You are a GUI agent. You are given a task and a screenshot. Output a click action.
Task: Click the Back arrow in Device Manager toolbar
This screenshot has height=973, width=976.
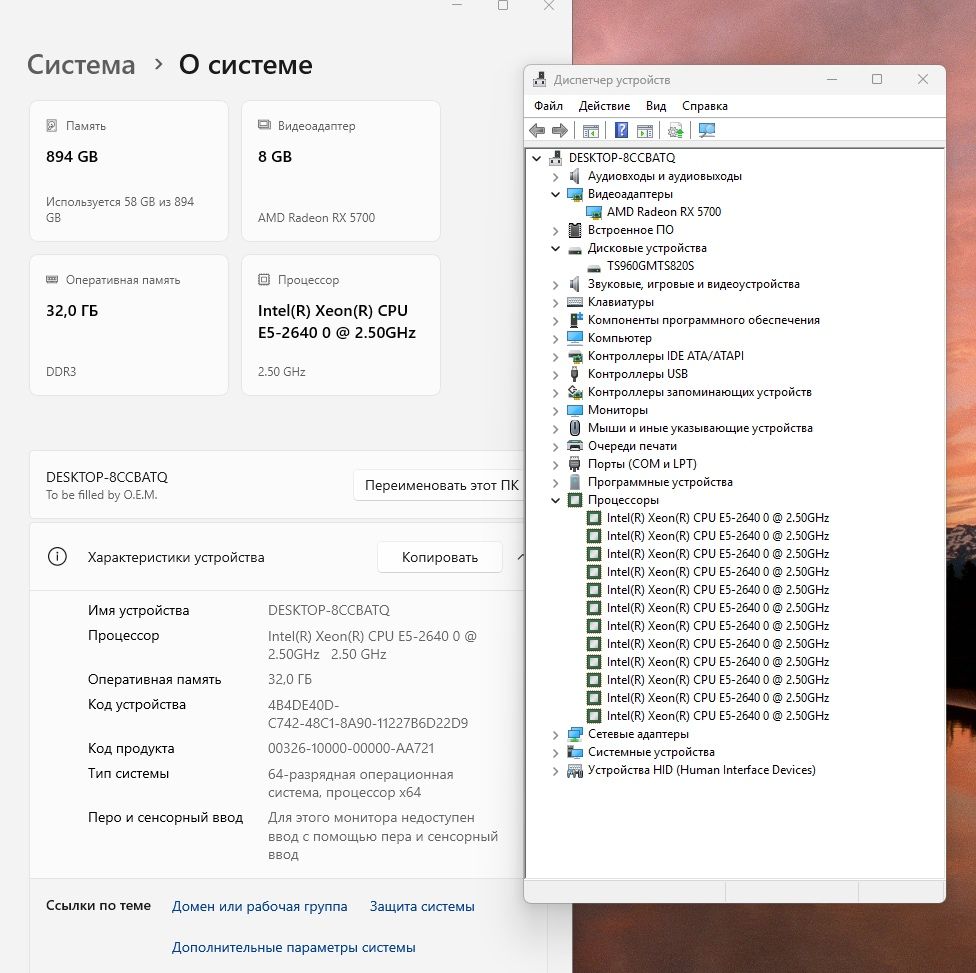[537, 130]
